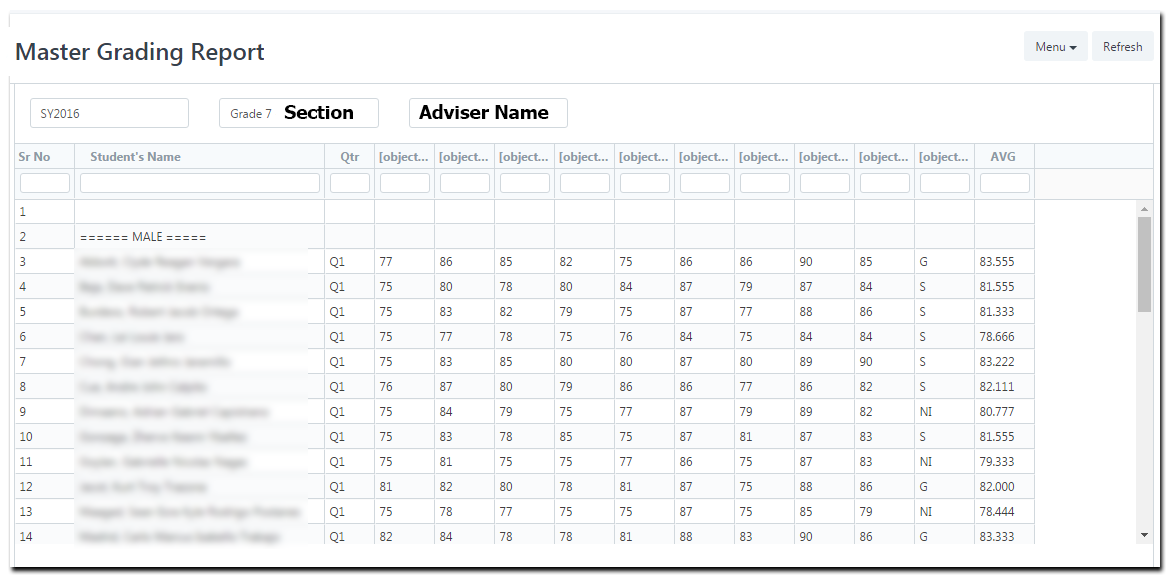Screen dimensions: 1170x577
Task: Click the first [object column header
Action: 403,157
